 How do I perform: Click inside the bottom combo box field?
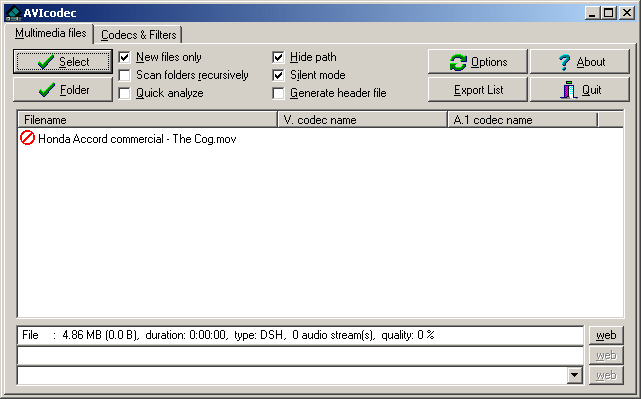pyautogui.click(x=292, y=375)
